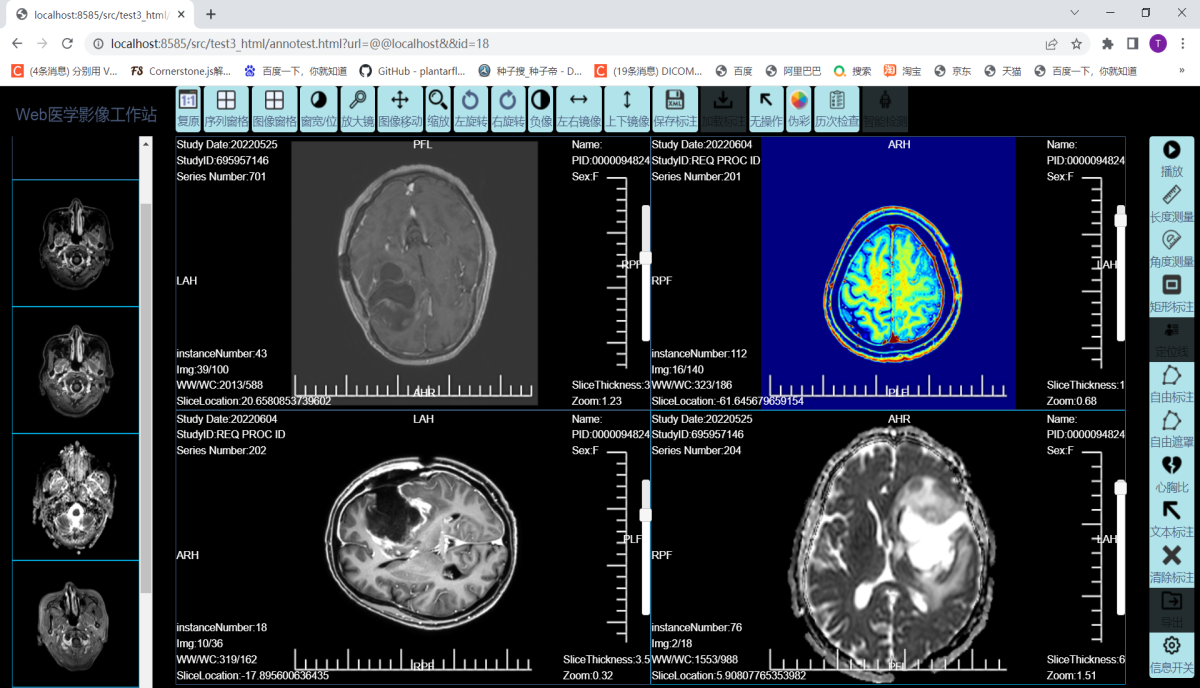Bookmark this page with the star
The height and width of the screenshot is (688, 1200).
(1077, 44)
